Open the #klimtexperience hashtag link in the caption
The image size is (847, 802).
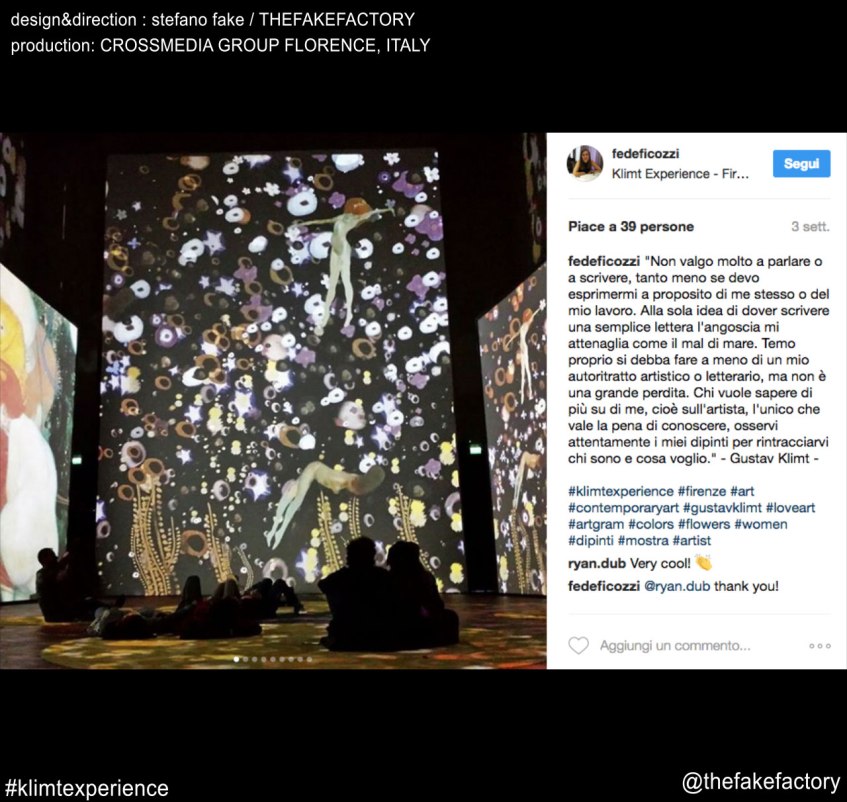pyautogui.click(x=621, y=491)
